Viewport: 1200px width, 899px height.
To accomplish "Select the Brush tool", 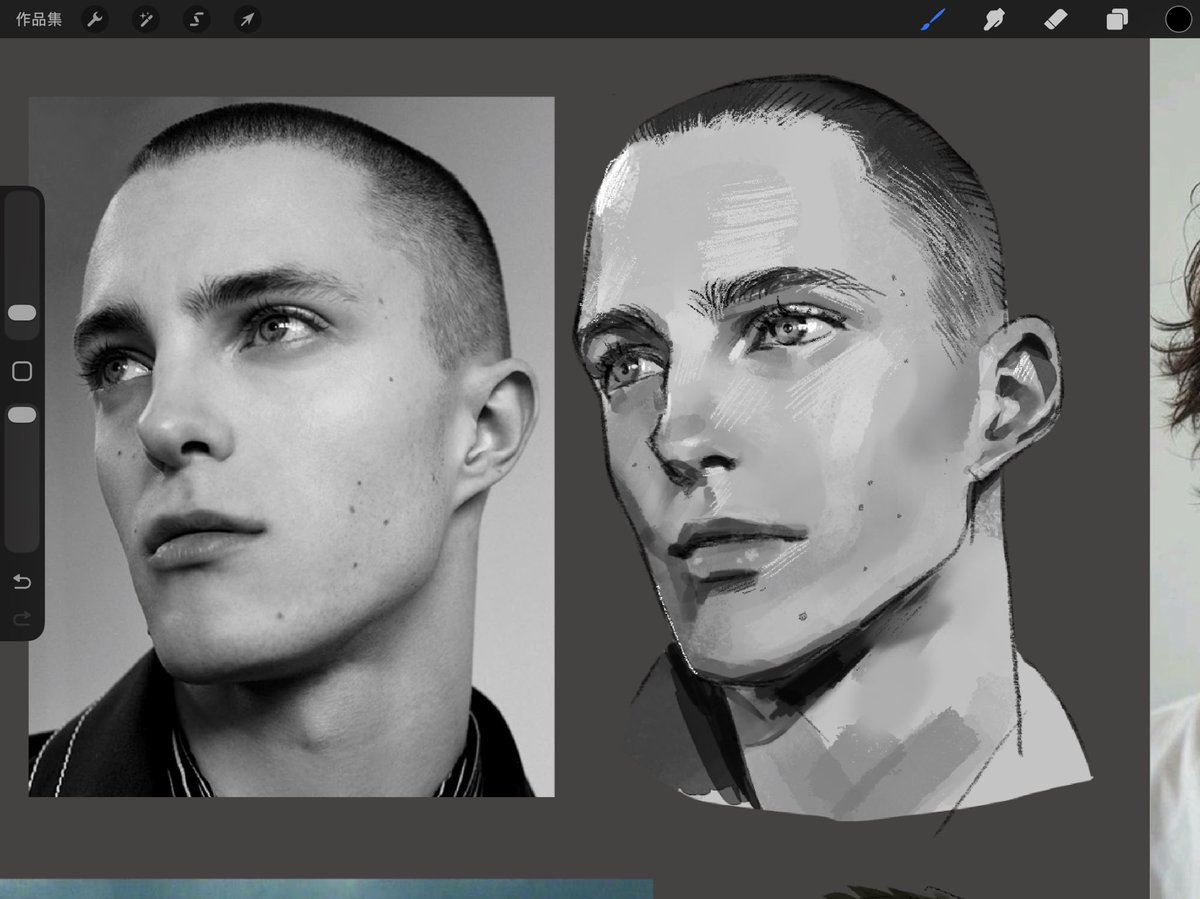I will point(932,19).
